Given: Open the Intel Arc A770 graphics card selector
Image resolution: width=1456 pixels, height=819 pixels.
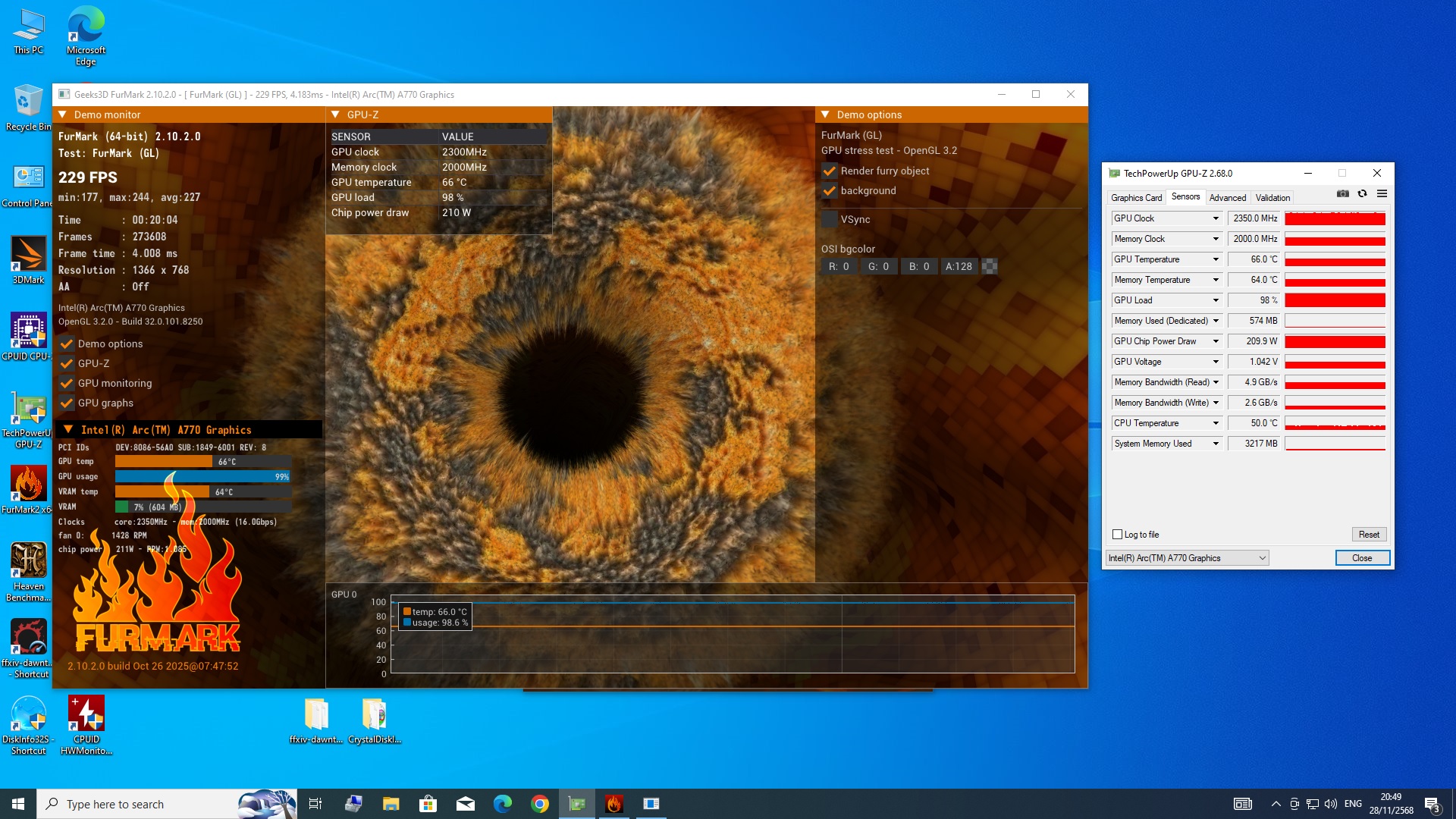Looking at the screenshot, I should pyautogui.click(x=1187, y=558).
